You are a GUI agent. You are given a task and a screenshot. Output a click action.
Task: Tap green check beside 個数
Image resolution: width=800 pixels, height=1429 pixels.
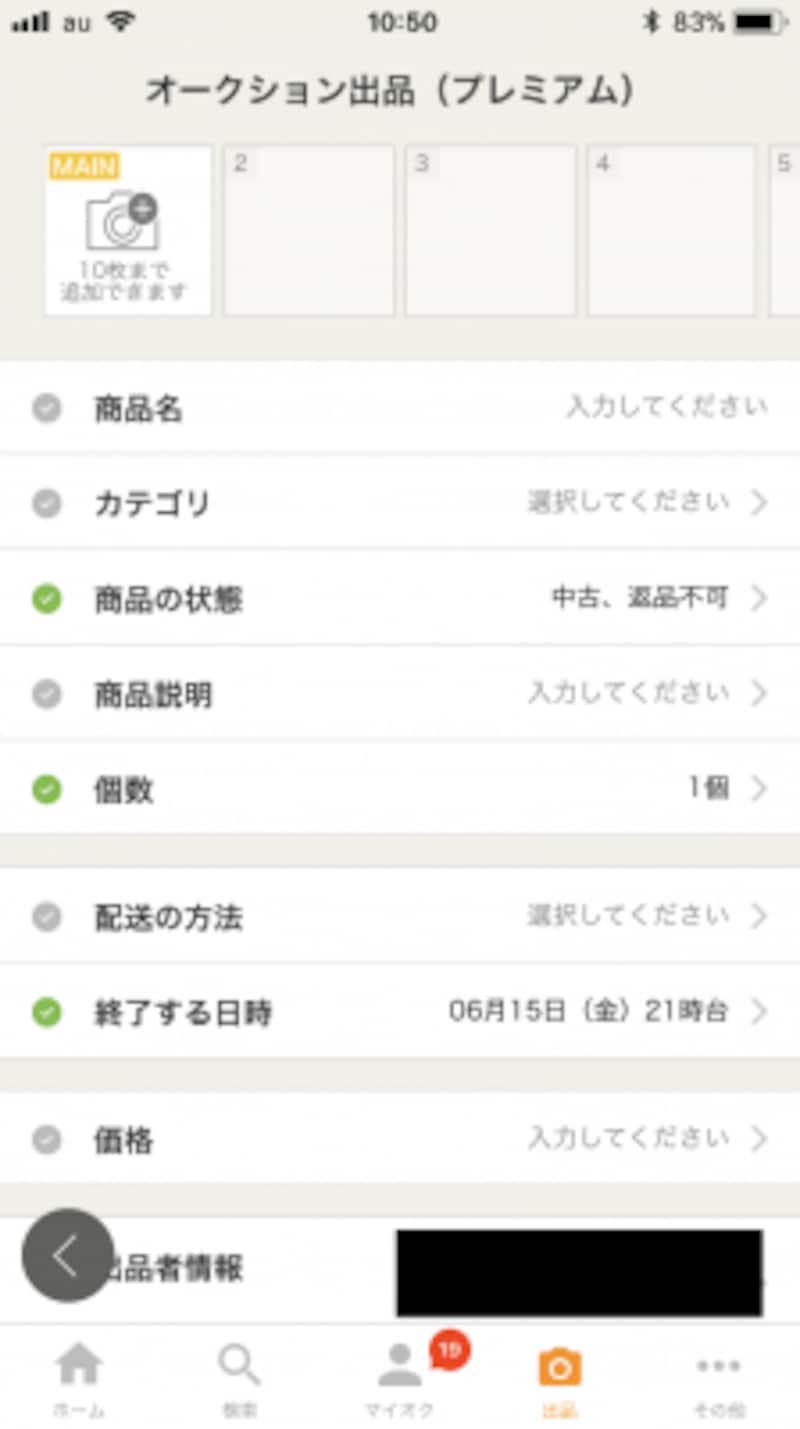47,790
